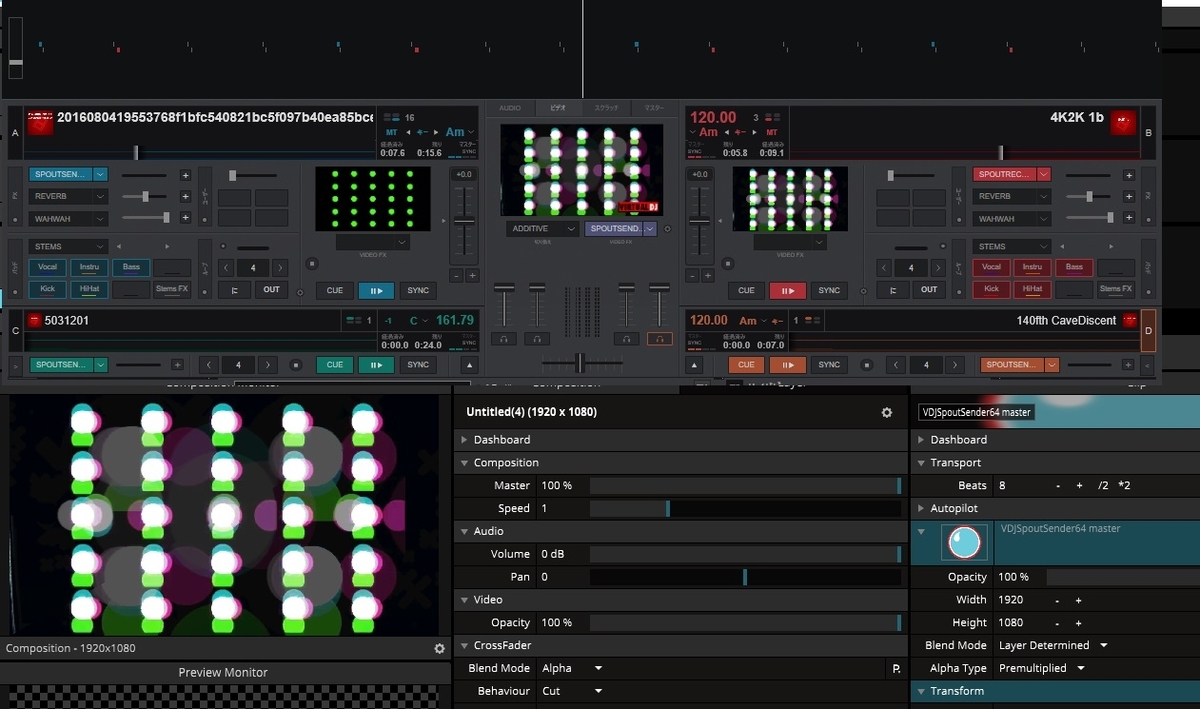Multiply beats with *2 button
Image resolution: width=1200 pixels, height=709 pixels.
1124,485
